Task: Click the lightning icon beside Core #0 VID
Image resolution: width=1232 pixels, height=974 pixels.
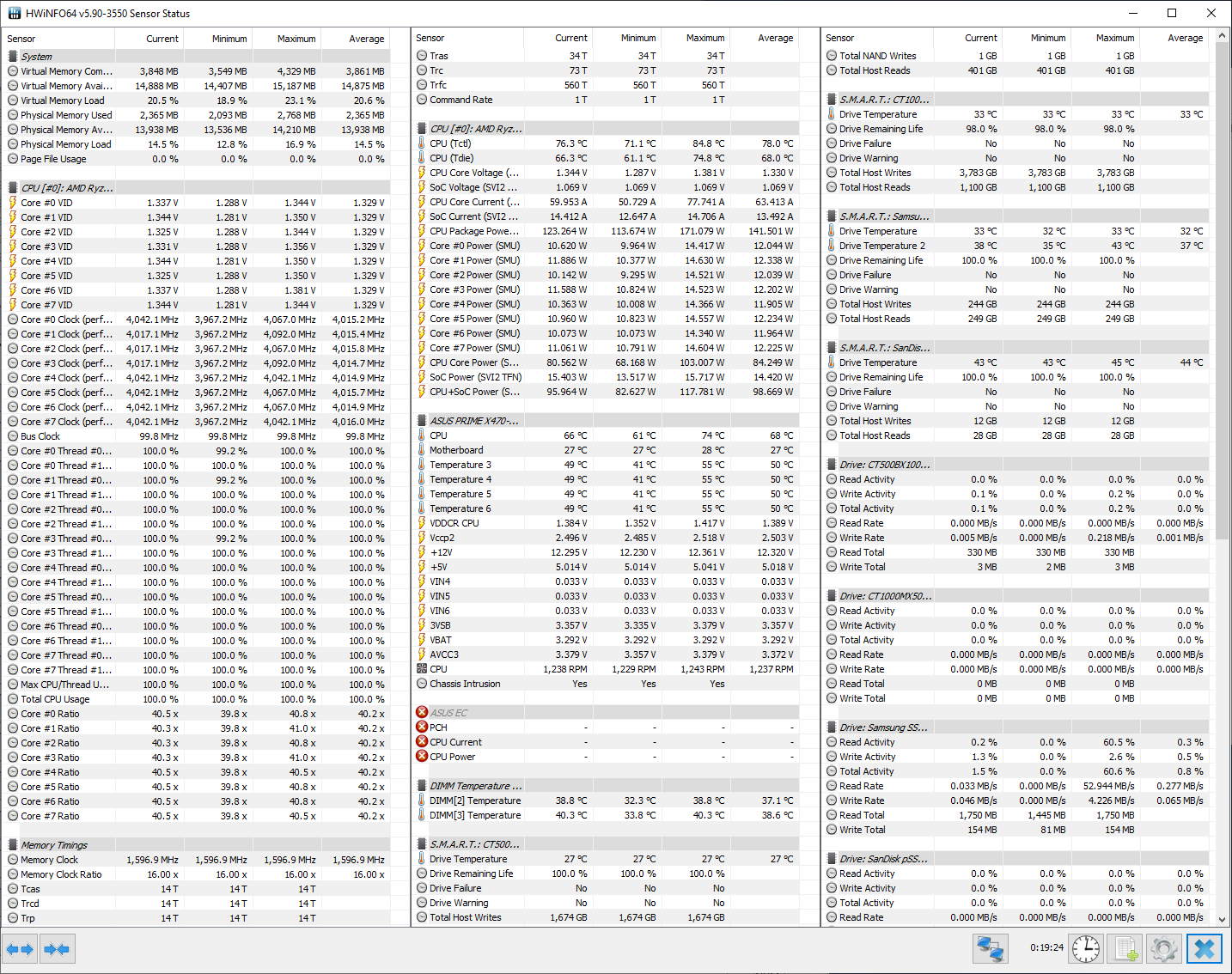Action: pos(13,203)
